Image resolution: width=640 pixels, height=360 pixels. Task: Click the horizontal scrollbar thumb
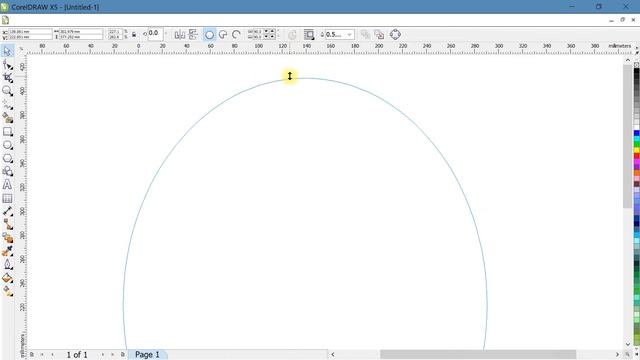tap(478, 354)
